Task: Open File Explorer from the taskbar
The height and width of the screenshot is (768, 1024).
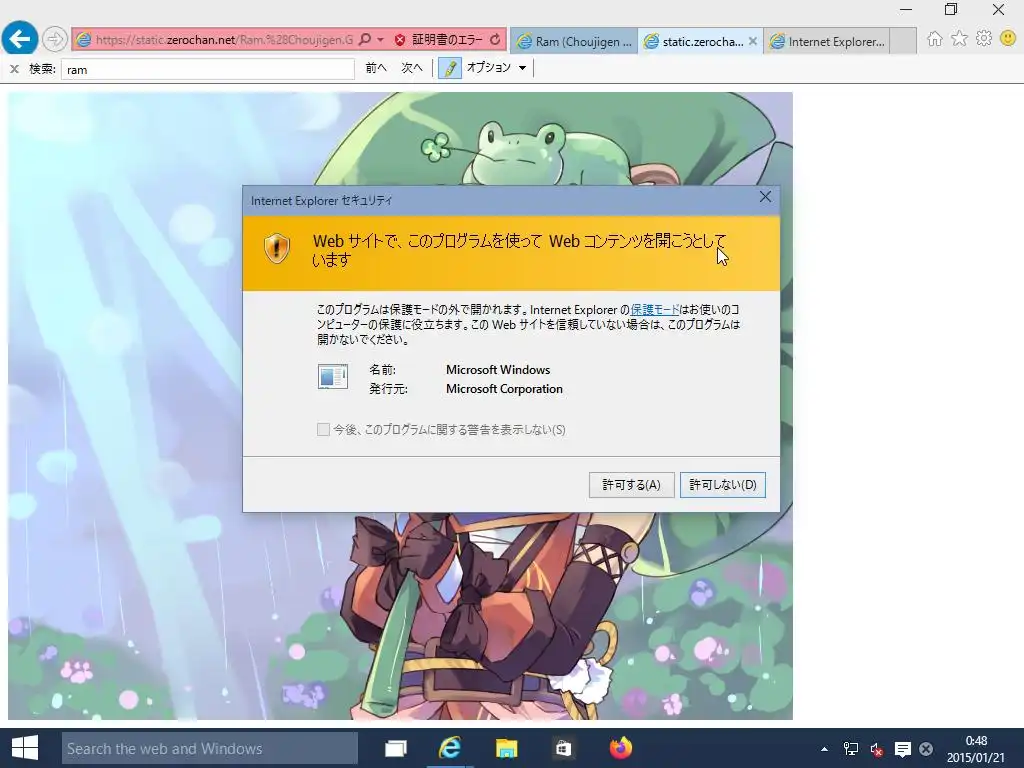Action: click(506, 748)
